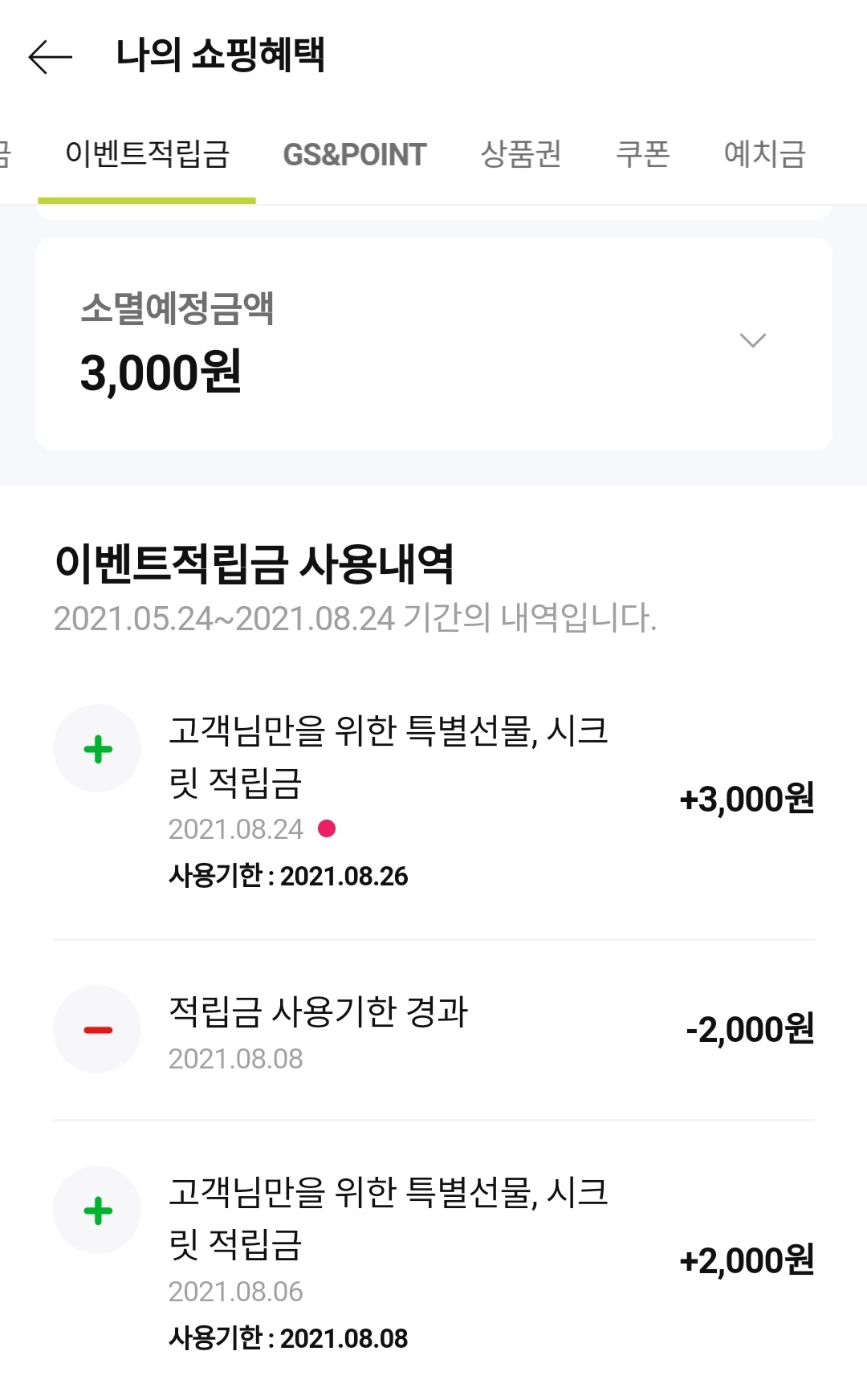The width and height of the screenshot is (867, 1400).
Task: Tap the +3,000원 amount
Action: pyautogui.click(x=747, y=799)
